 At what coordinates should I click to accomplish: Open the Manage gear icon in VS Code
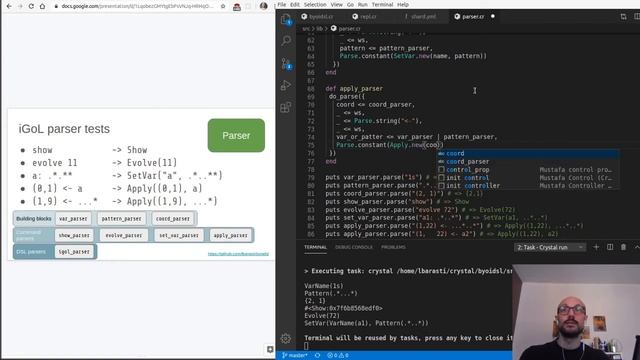tap(286, 338)
